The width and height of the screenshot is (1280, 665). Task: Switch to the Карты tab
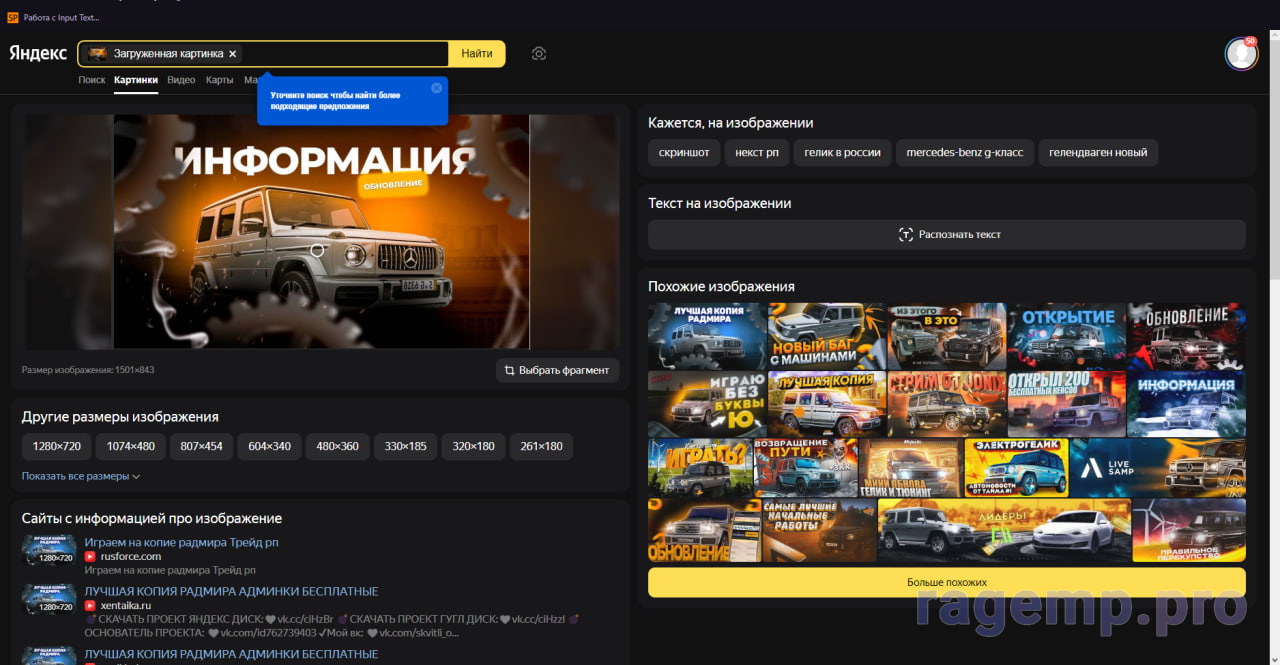pos(220,80)
